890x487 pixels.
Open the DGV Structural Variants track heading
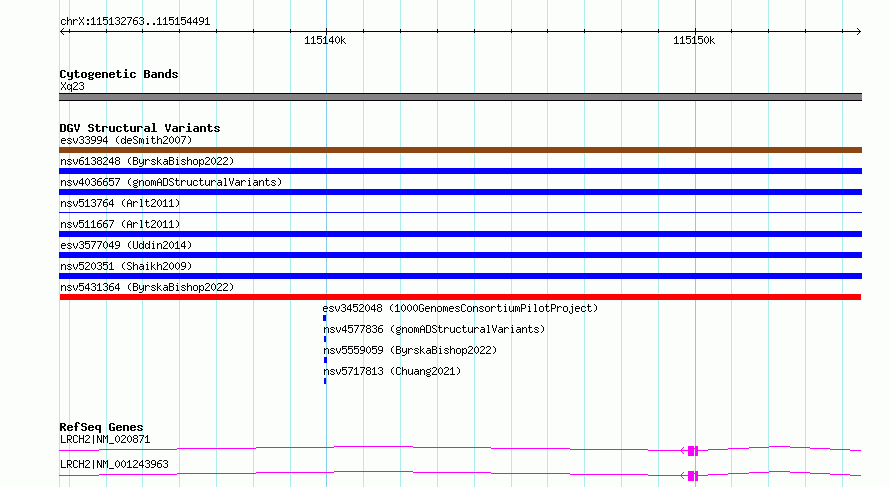140,128
